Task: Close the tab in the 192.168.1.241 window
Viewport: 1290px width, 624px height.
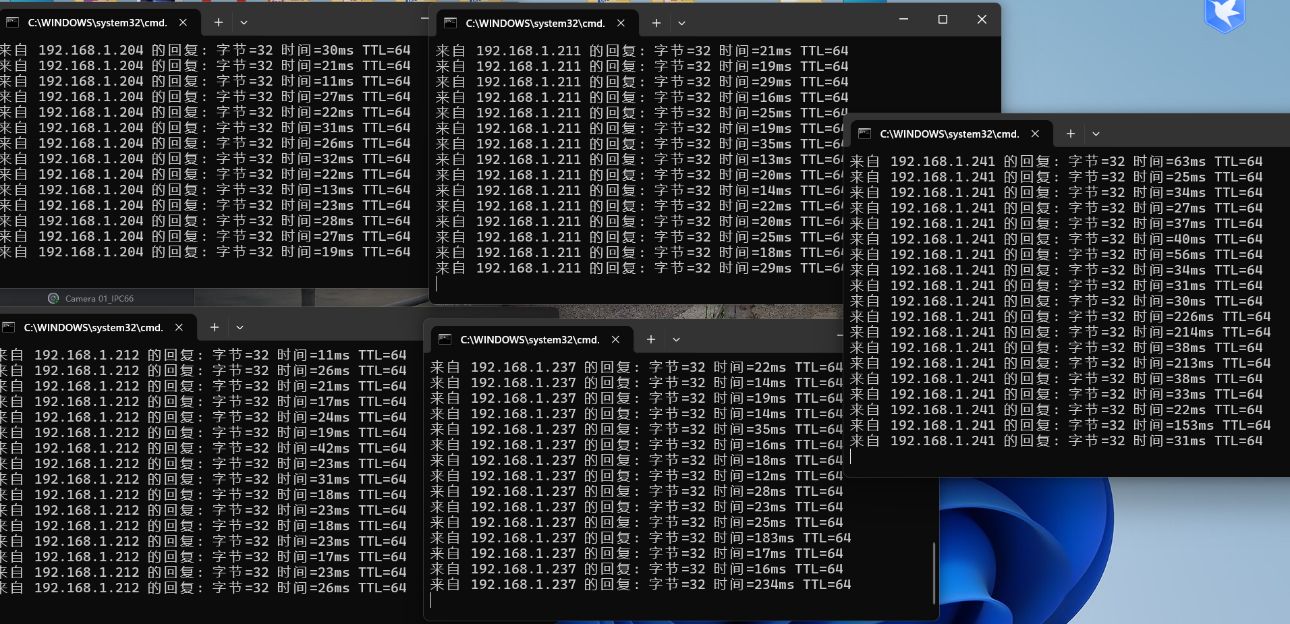Action: pos(1035,133)
